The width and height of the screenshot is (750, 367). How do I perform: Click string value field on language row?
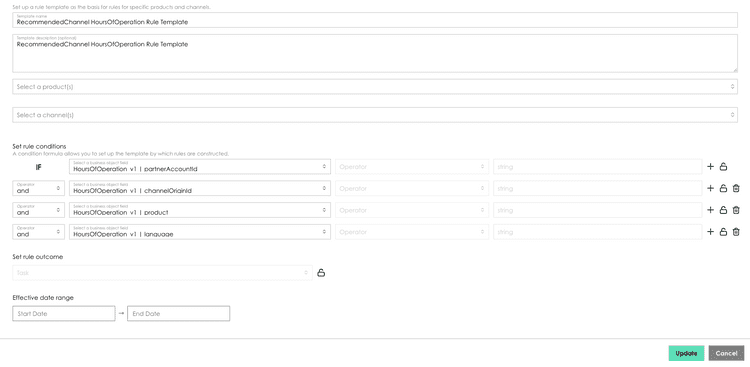click(x=598, y=232)
